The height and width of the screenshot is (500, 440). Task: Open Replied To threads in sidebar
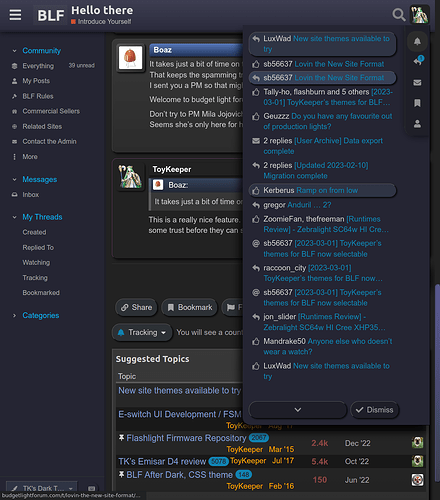[38, 247]
